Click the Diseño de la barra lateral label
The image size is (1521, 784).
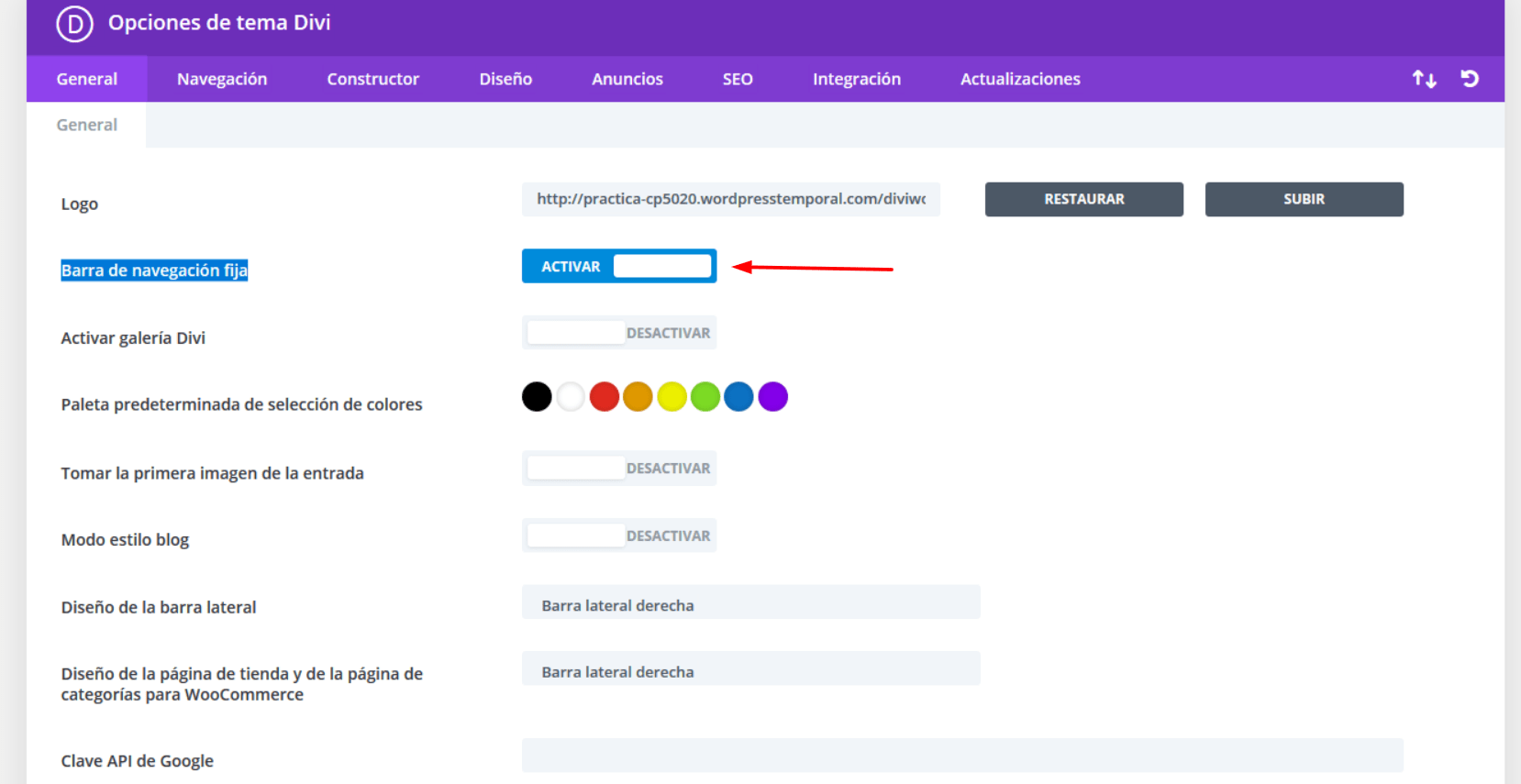pyautogui.click(x=159, y=607)
